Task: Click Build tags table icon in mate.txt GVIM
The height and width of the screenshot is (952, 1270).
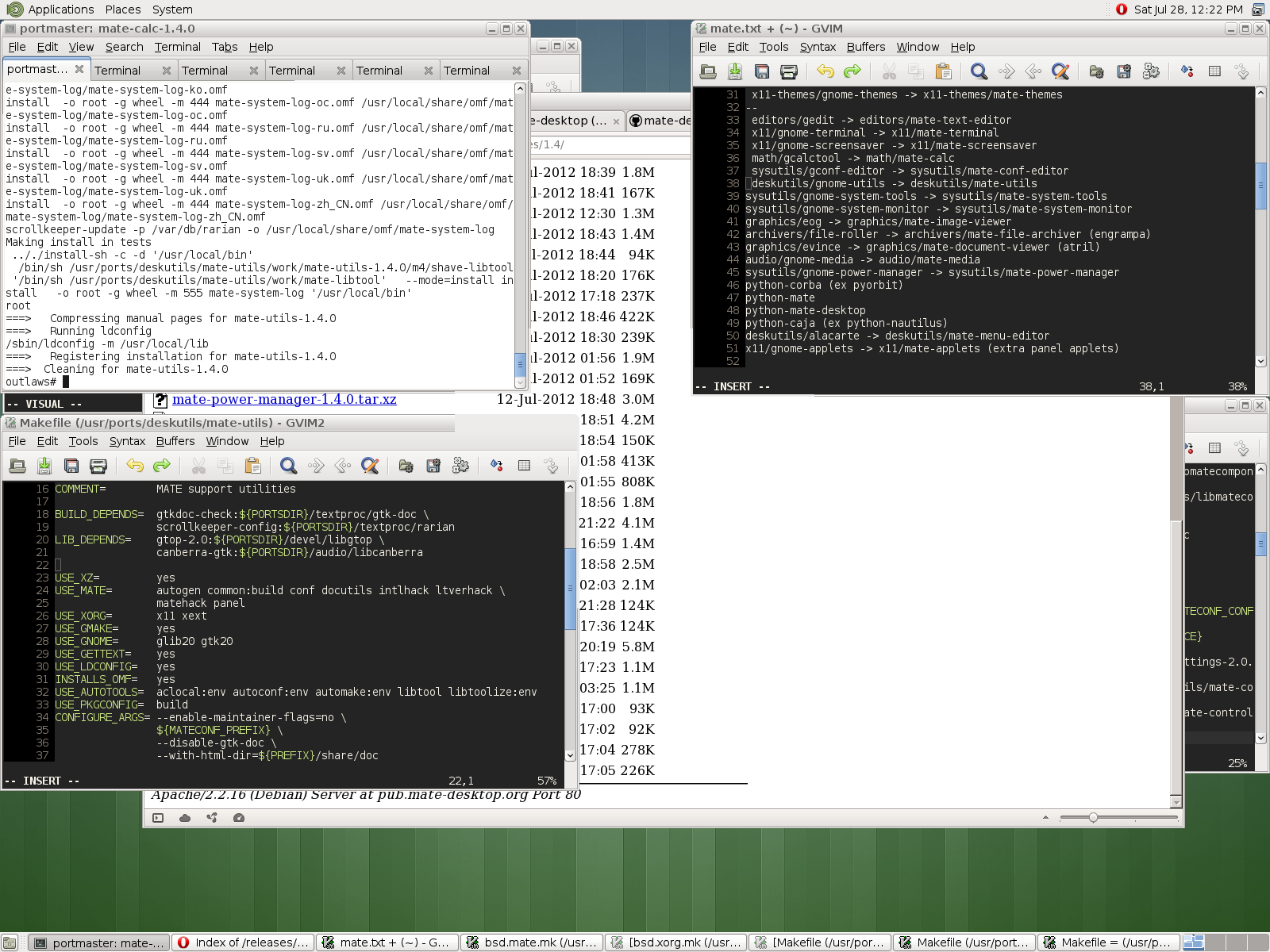Action: coord(1214,71)
